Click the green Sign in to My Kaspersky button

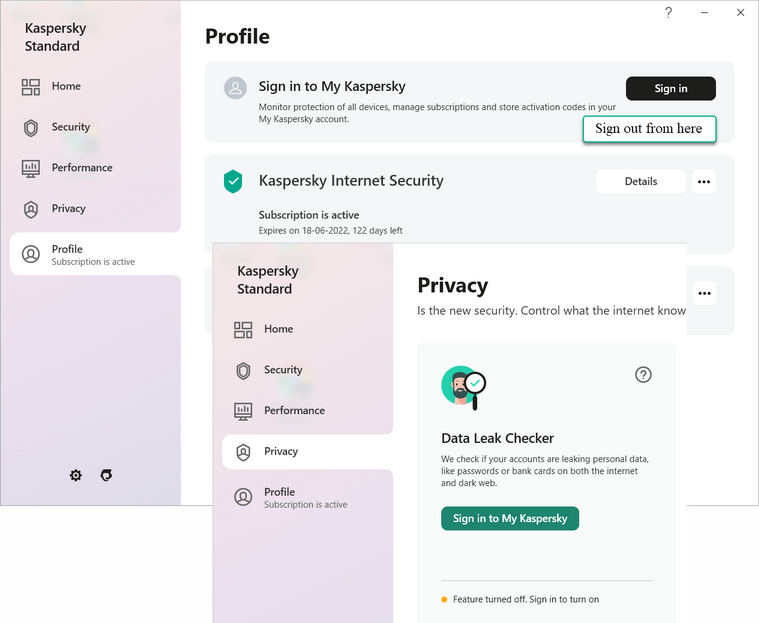pyautogui.click(x=509, y=518)
